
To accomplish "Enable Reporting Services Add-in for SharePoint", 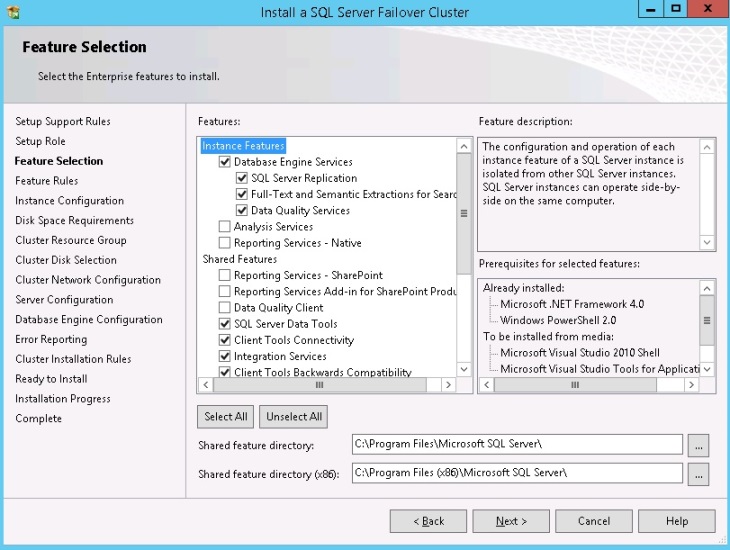I will click(x=224, y=292).
